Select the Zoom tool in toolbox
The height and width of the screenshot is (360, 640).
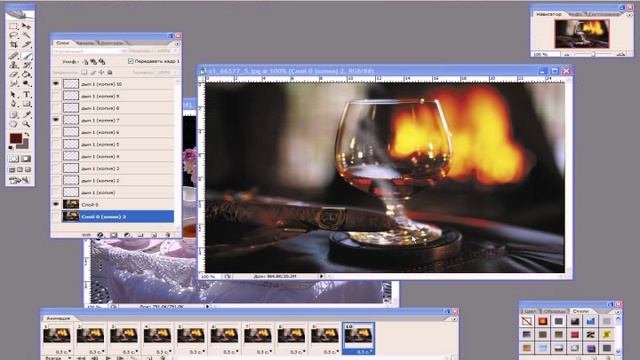pos(26,124)
